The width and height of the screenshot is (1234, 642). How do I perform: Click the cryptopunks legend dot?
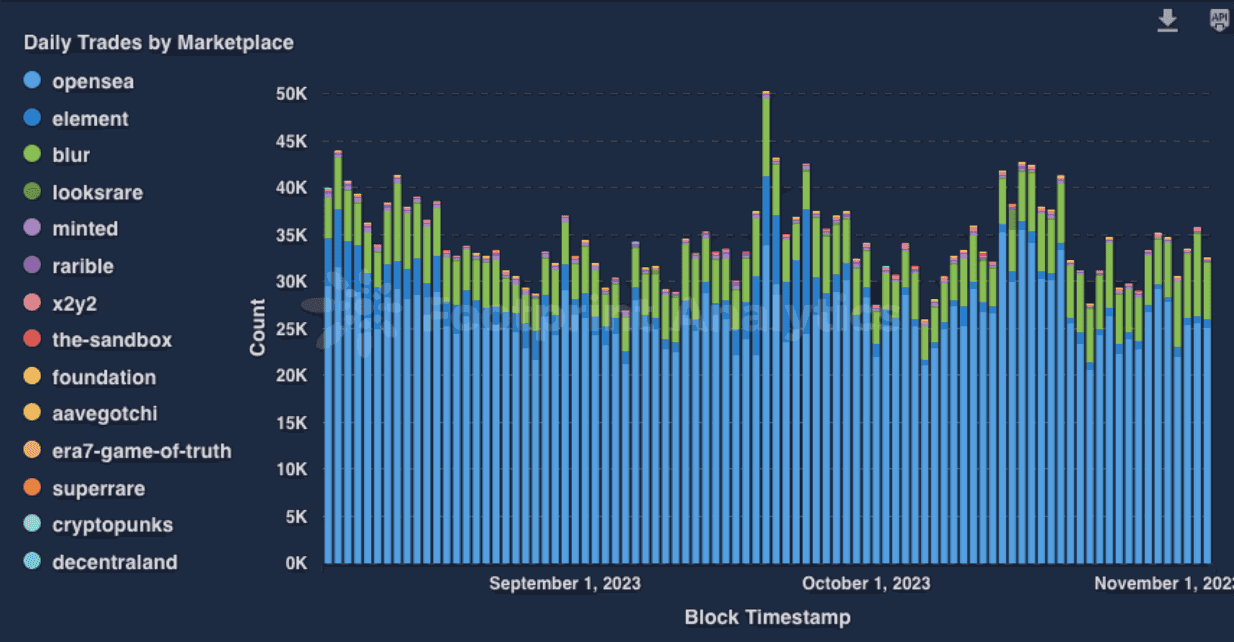click(32, 524)
